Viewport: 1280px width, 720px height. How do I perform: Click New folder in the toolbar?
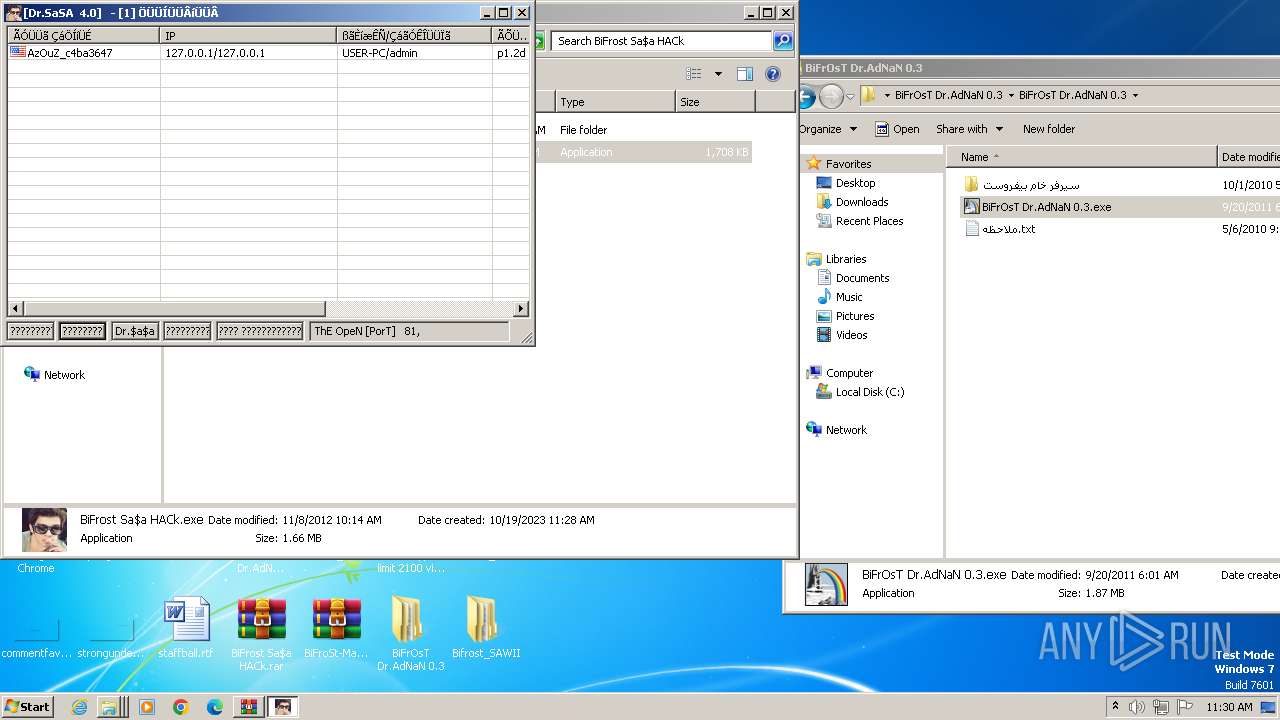pyautogui.click(x=1049, y=129)
